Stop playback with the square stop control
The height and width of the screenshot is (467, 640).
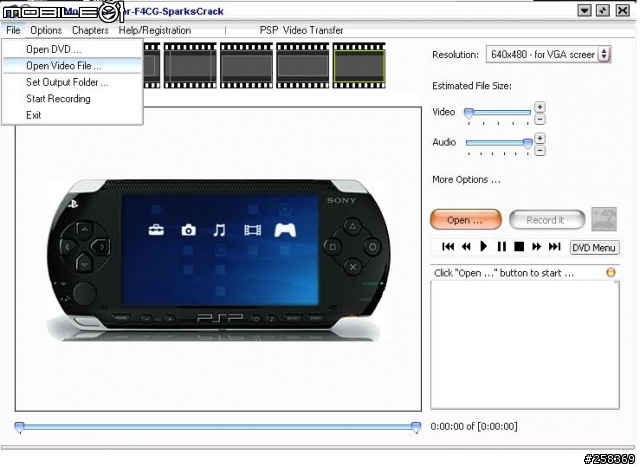click(519, 246)
